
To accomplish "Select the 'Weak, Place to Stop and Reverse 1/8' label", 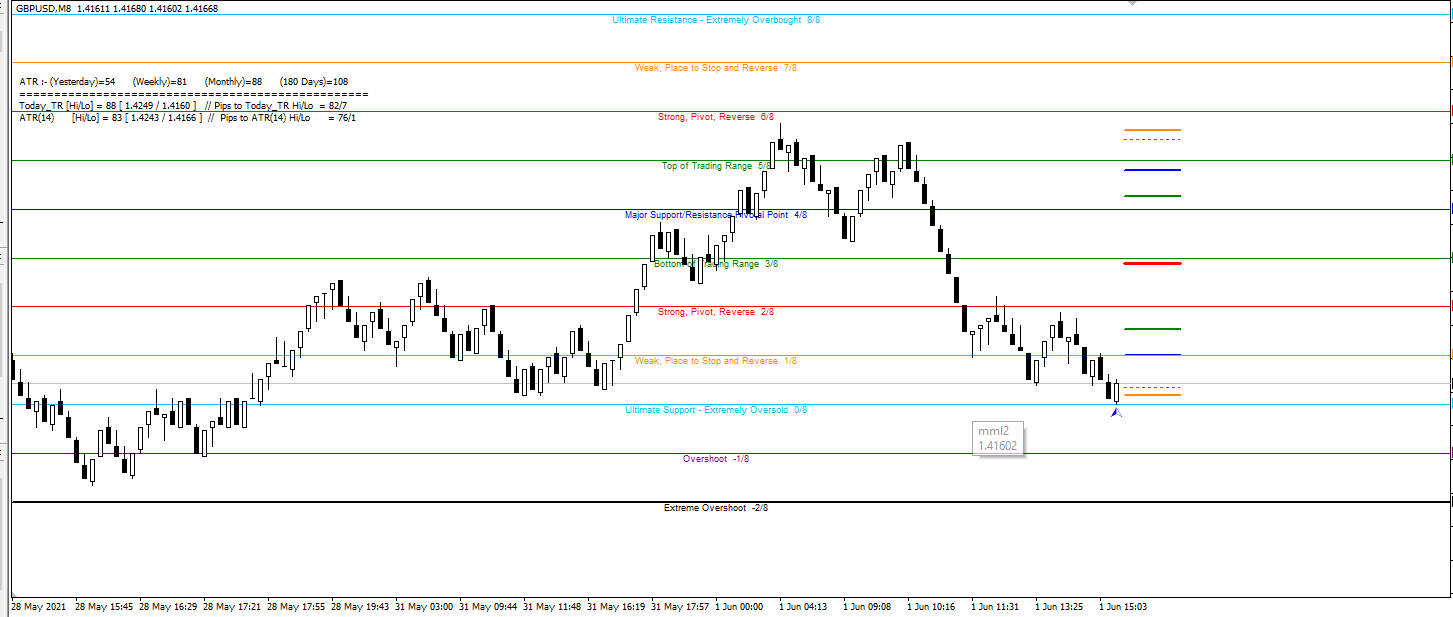I will (715, 361).
